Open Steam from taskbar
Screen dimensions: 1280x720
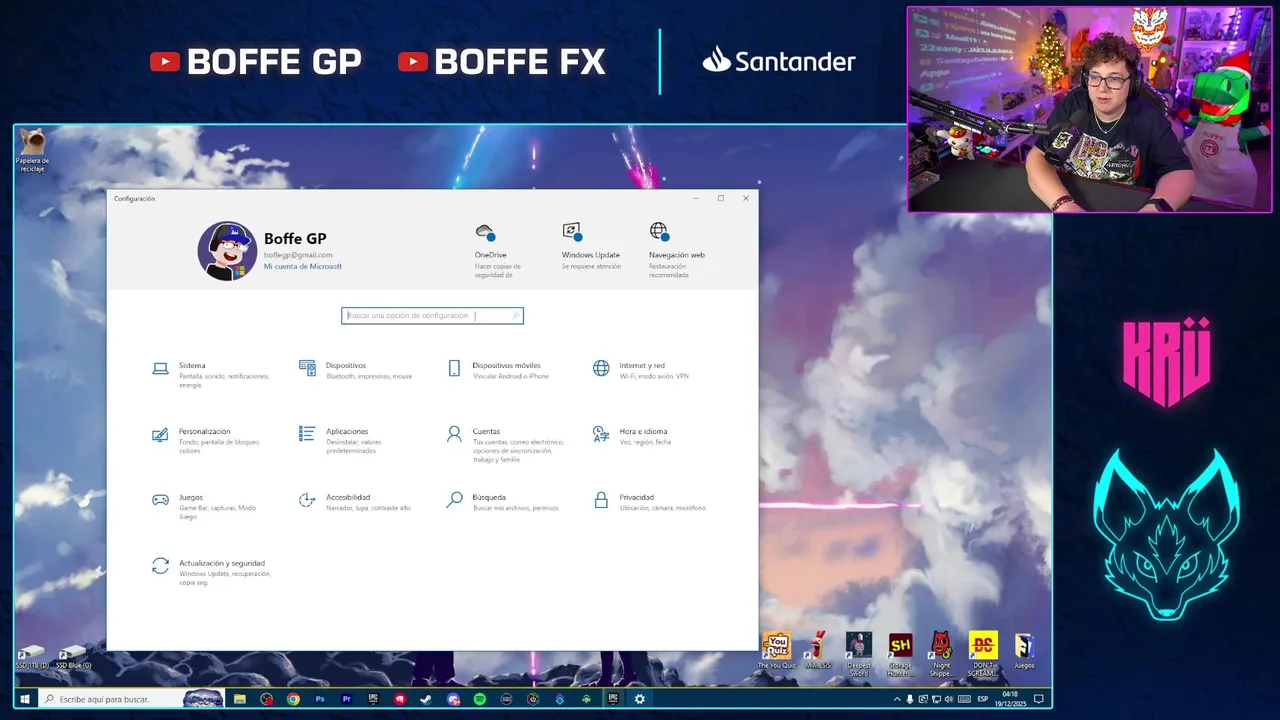coord(427,699)
